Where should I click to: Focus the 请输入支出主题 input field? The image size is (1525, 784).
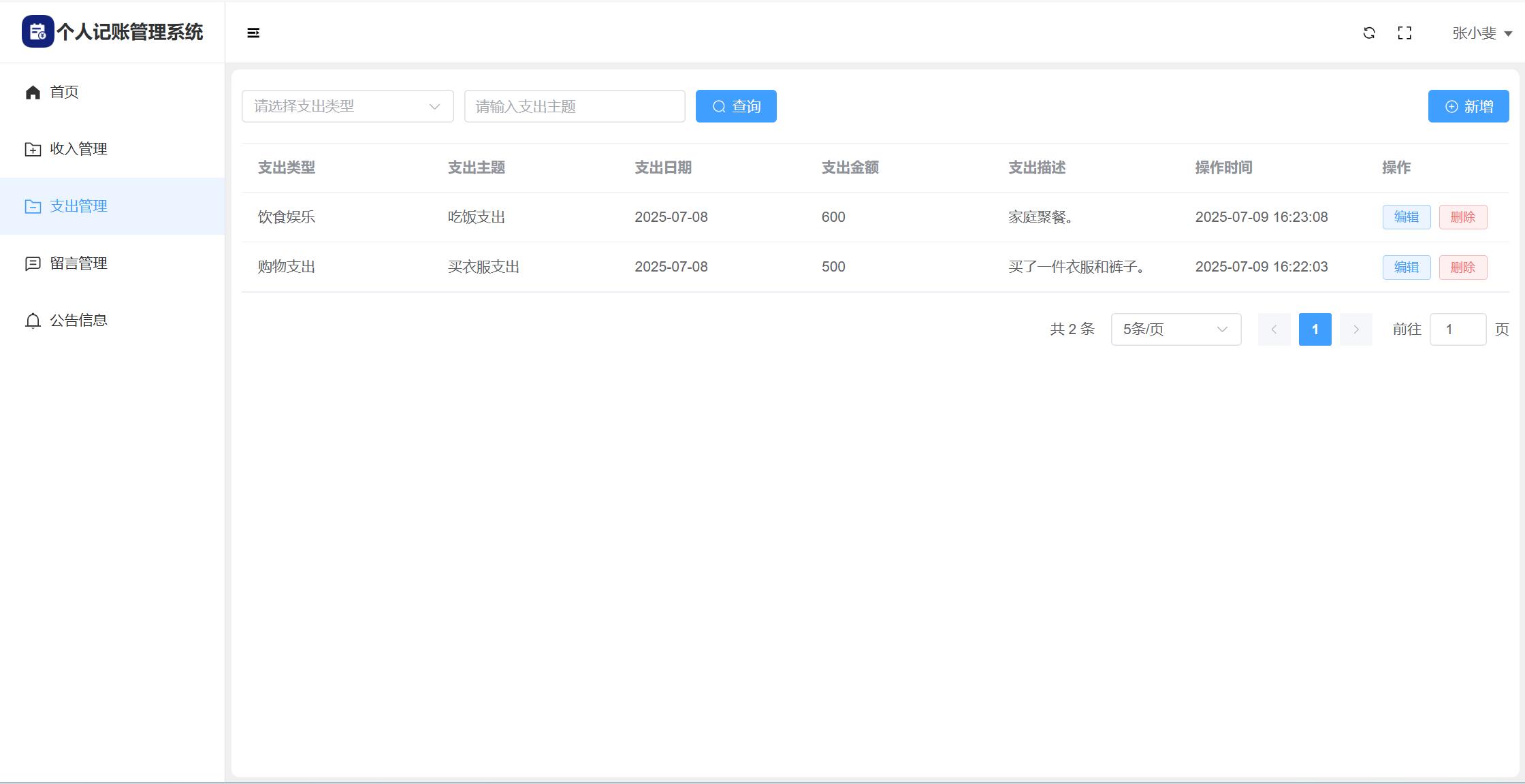(x=574, y=106)
